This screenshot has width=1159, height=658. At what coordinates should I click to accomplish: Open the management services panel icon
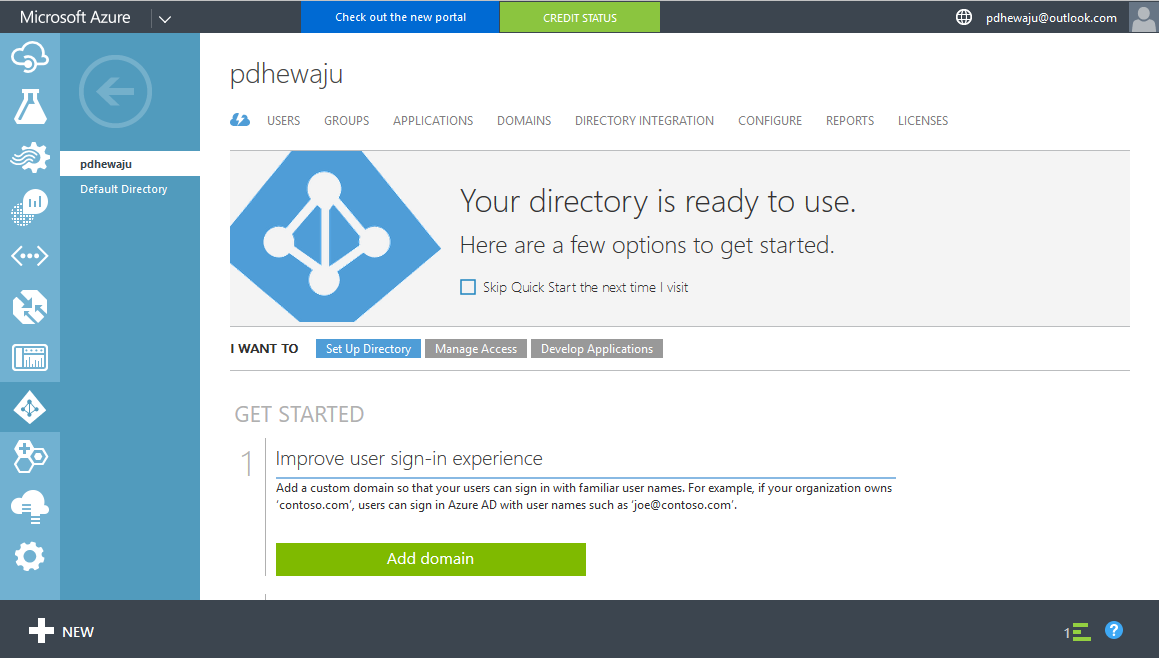[x=30, y=358]
